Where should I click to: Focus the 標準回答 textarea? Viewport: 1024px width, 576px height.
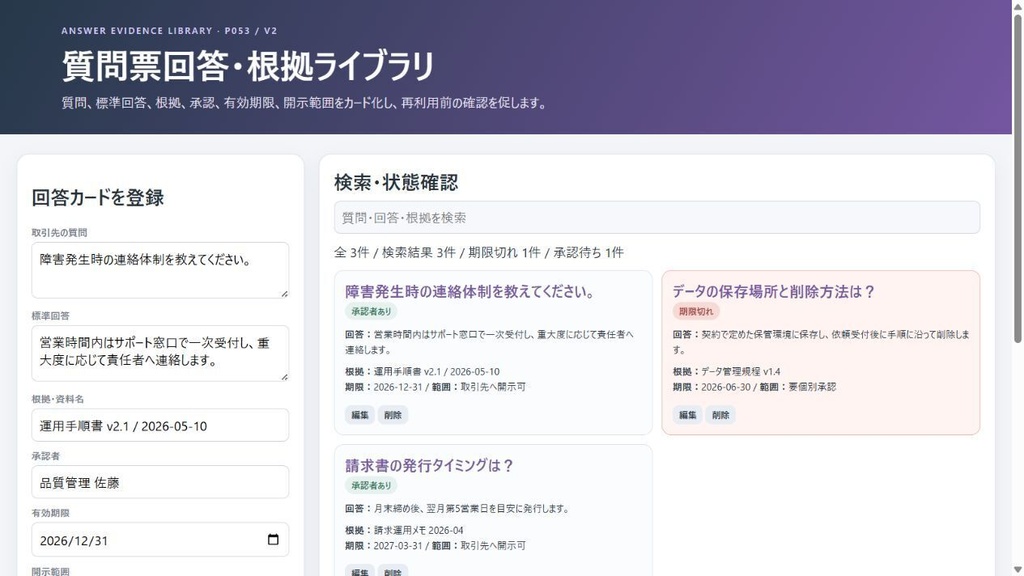pos(160,353)
